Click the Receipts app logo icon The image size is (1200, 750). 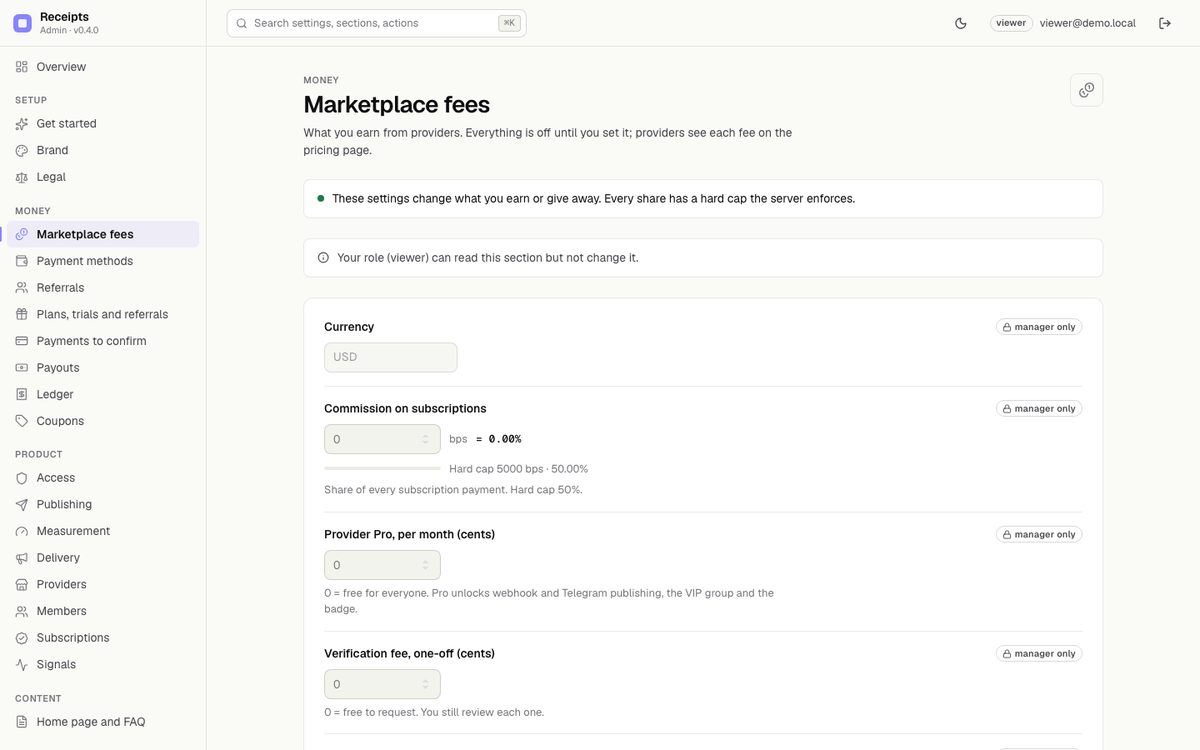click(x=22, y=23)
